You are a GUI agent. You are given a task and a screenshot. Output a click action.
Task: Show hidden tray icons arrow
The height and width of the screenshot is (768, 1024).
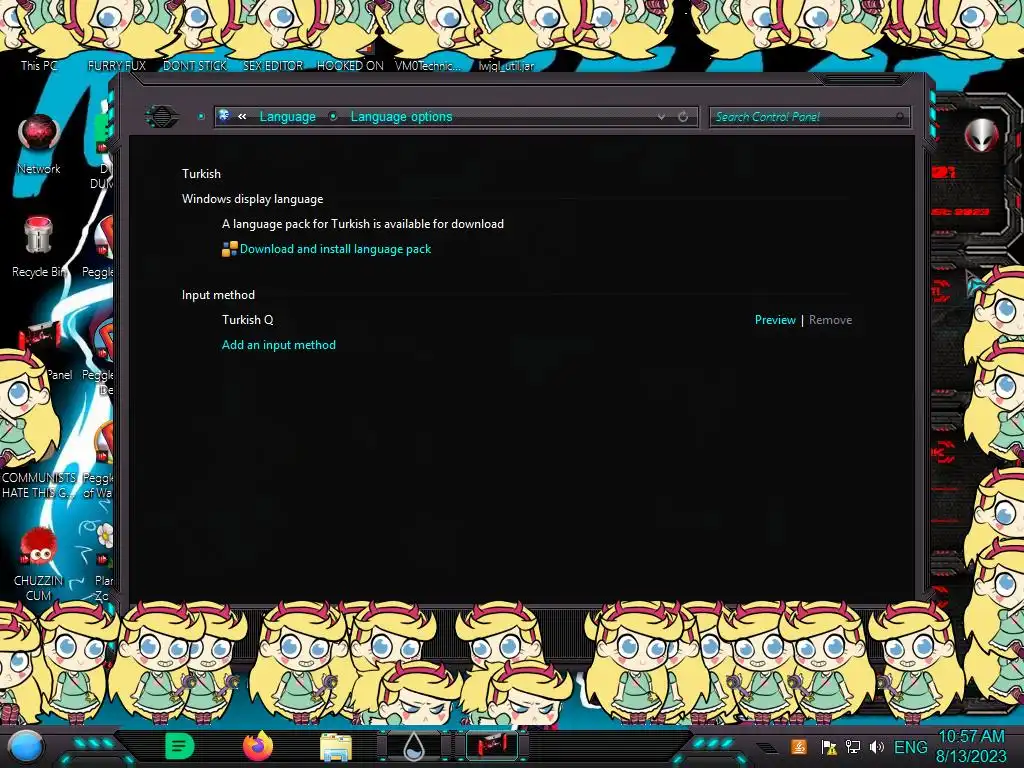(767, 748)
